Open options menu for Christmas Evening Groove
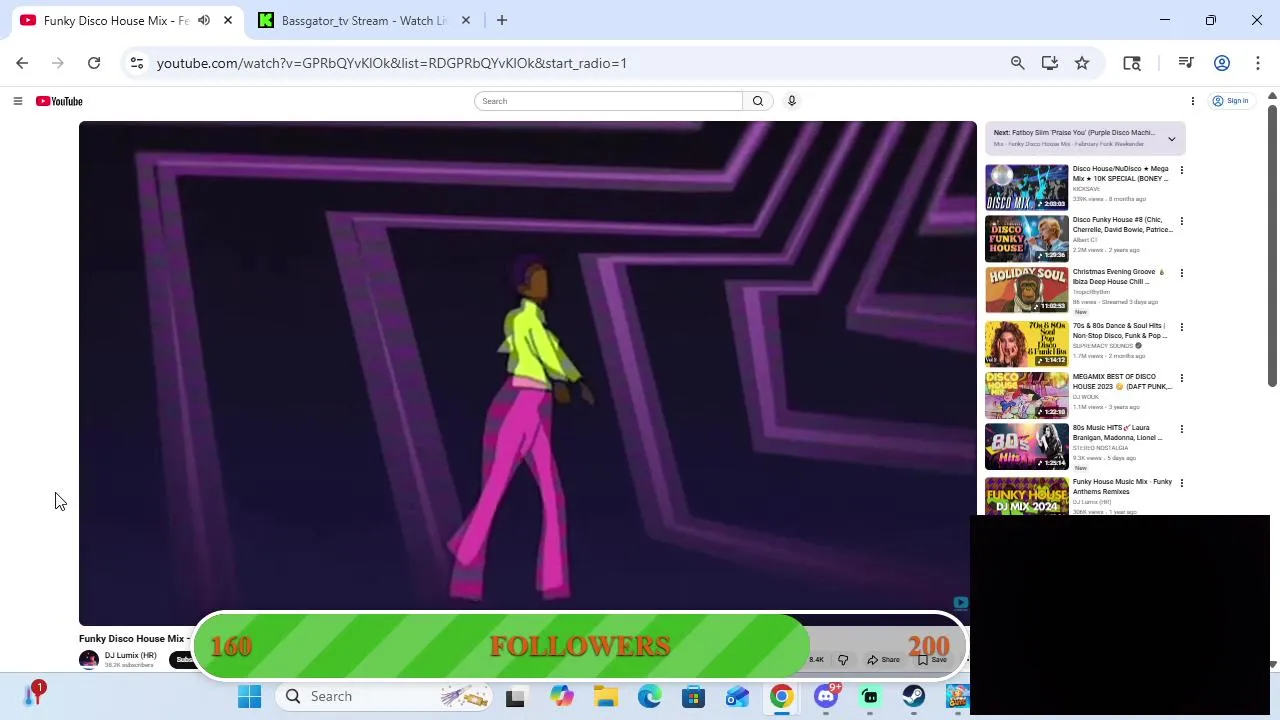Screen dimensions: 1280x720 click(1181, 273)
